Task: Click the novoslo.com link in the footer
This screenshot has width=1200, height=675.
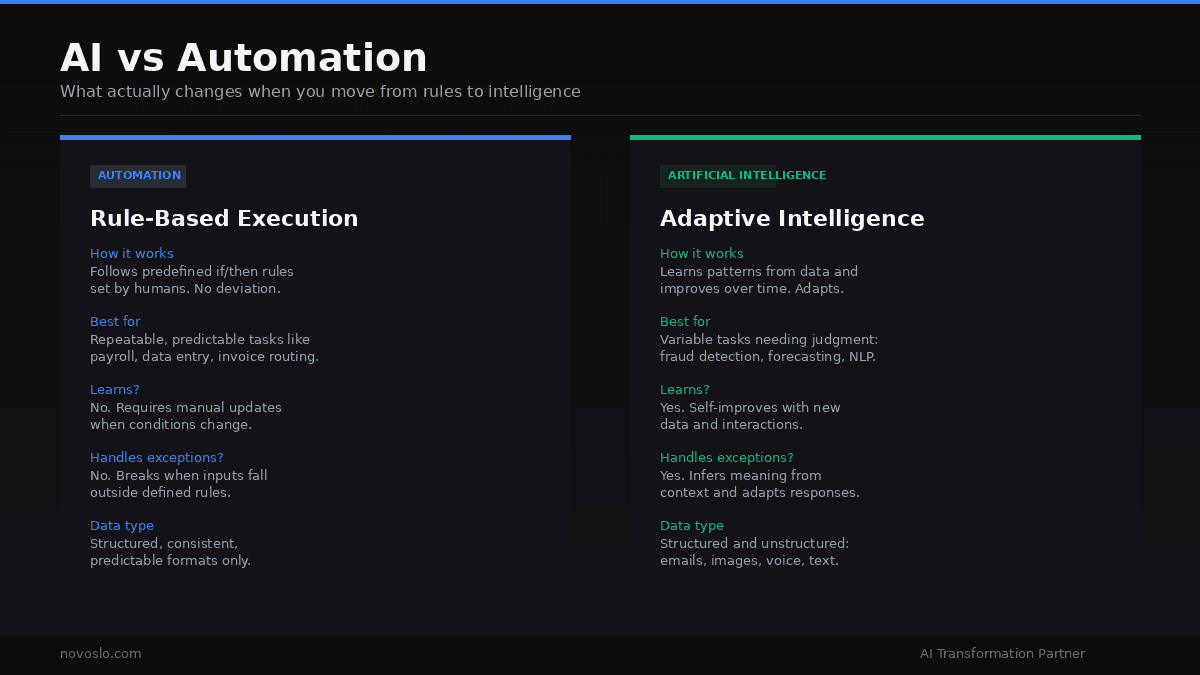Action: point(100,653)
